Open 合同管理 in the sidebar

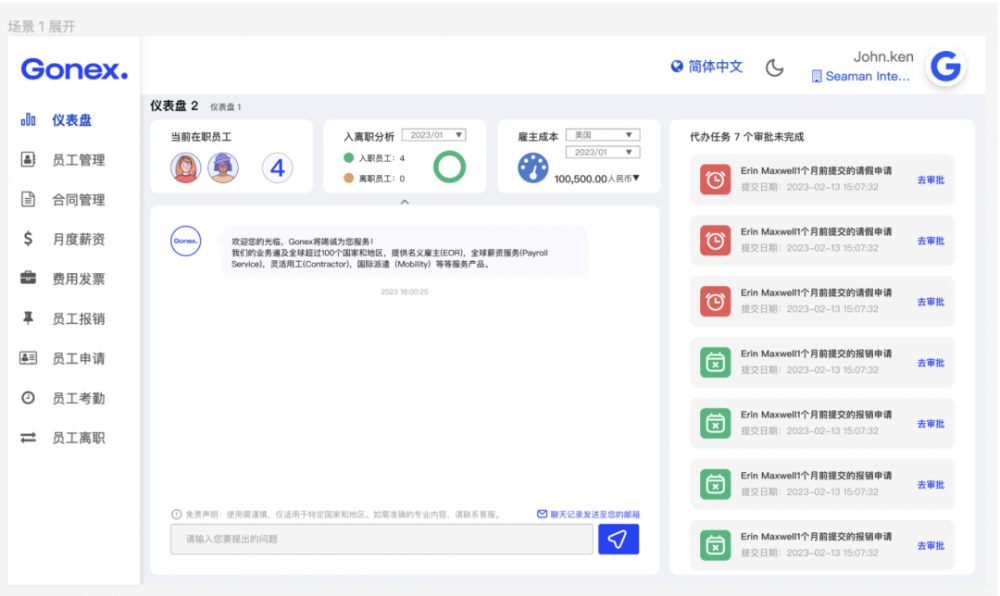(78, 200)
